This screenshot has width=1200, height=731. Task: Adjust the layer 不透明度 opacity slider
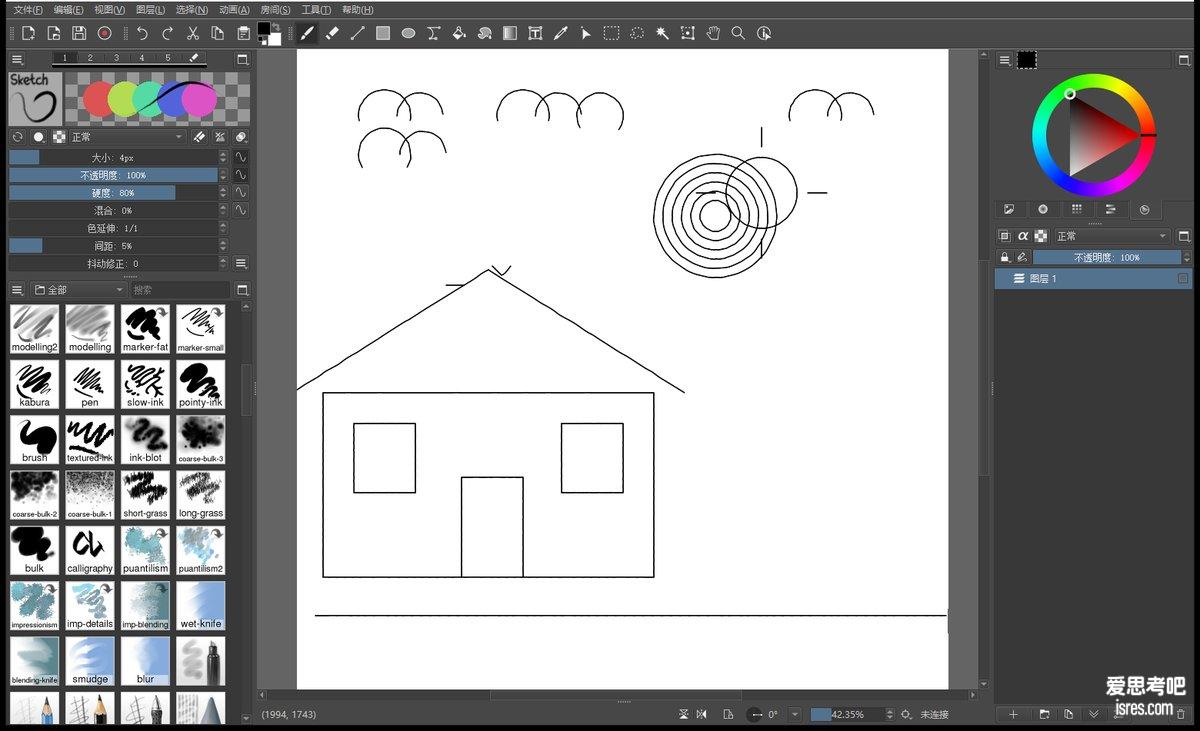click(1107, 257)
